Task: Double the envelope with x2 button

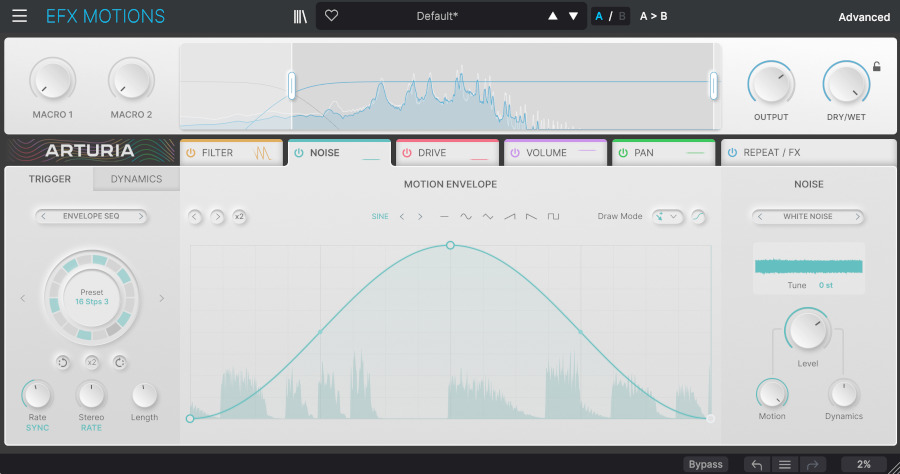Action: (x=239, y=217)
